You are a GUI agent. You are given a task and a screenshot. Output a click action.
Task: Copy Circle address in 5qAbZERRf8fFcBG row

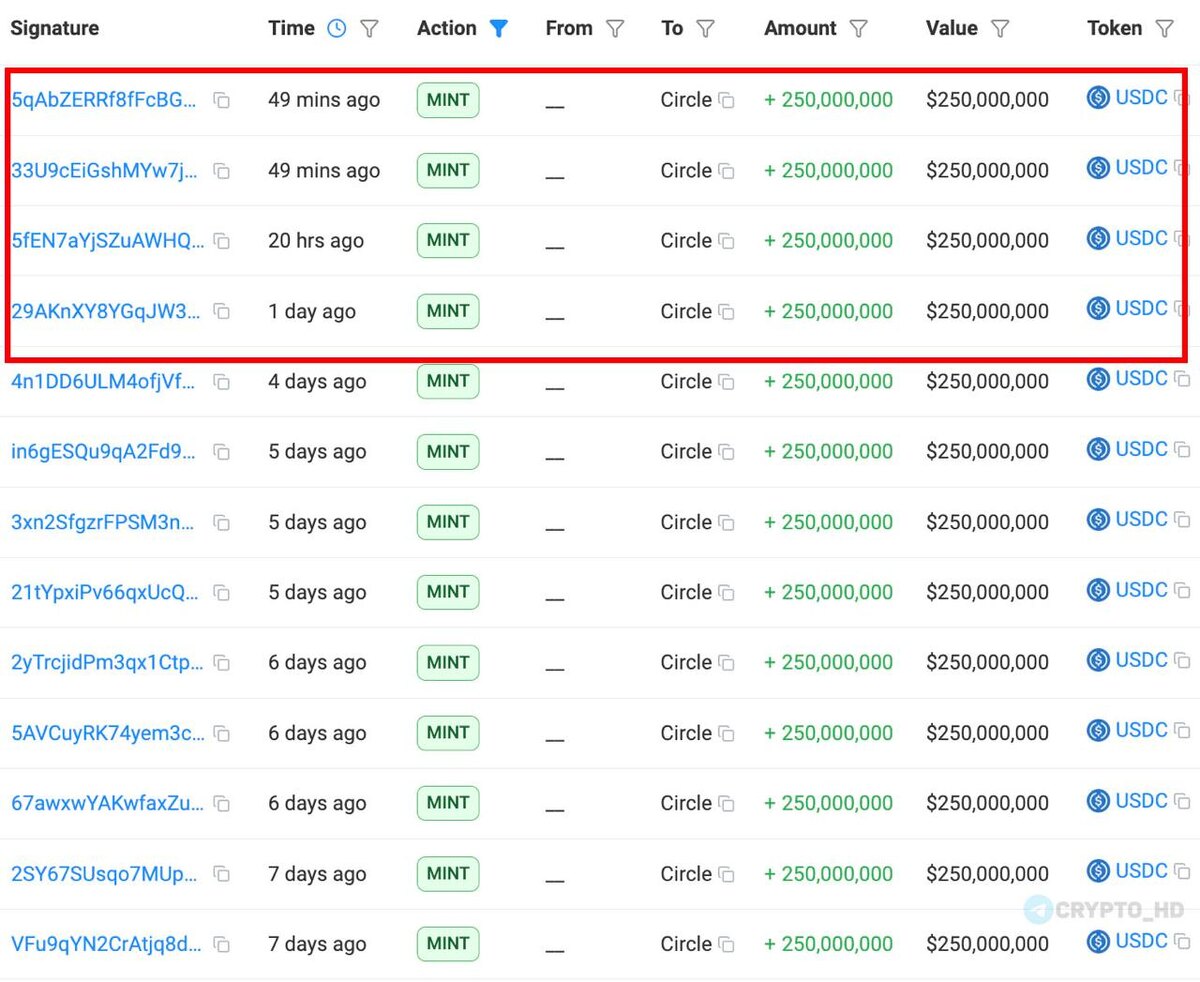coord(727,101)
